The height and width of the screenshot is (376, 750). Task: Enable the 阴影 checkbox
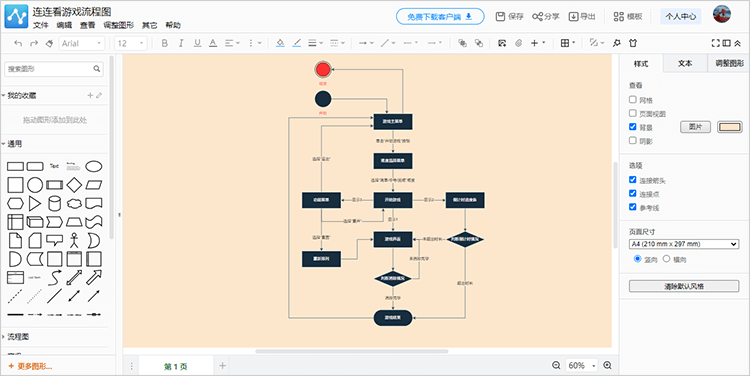pyautogui.click(x=632, y=141)
